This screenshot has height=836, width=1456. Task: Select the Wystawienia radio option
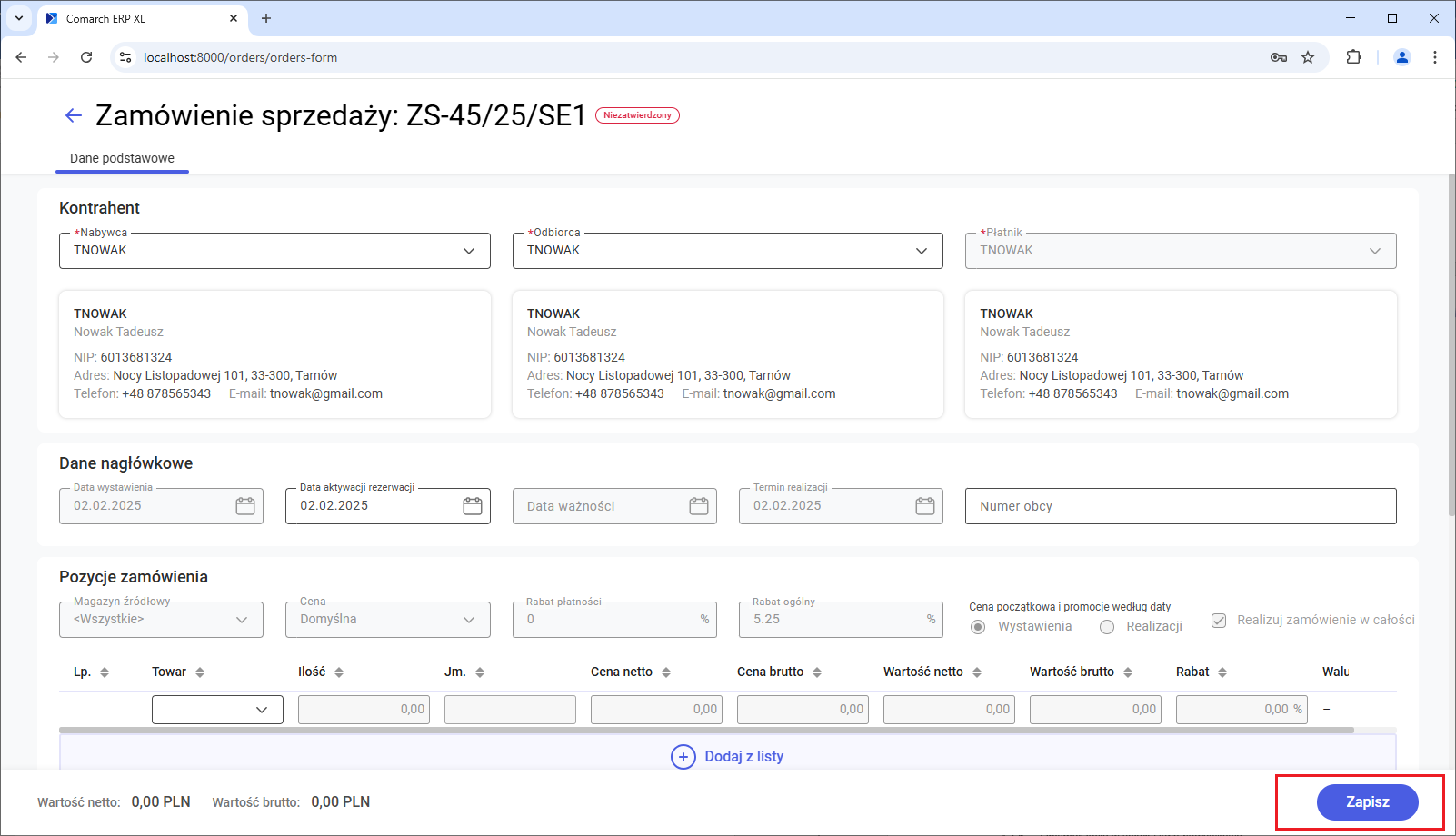(978, 627)
